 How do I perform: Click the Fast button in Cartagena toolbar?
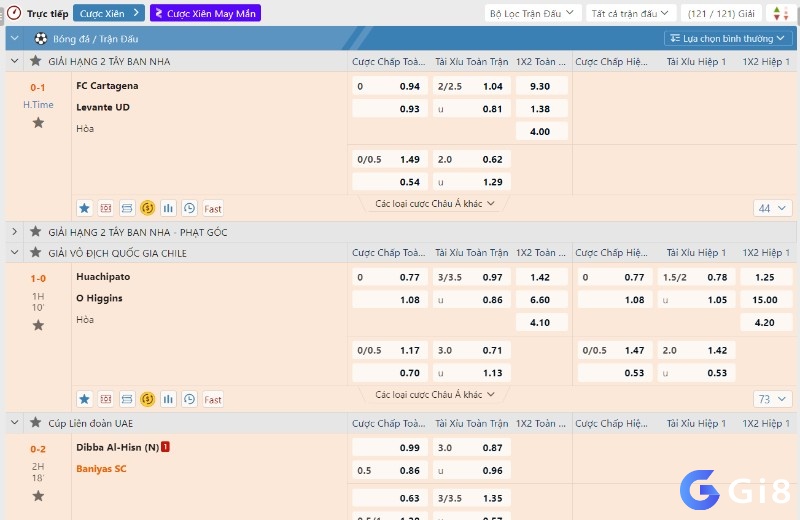coord(213,208)
